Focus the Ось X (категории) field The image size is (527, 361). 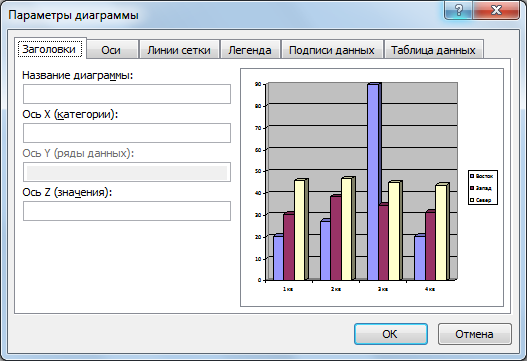click(127, 133)
